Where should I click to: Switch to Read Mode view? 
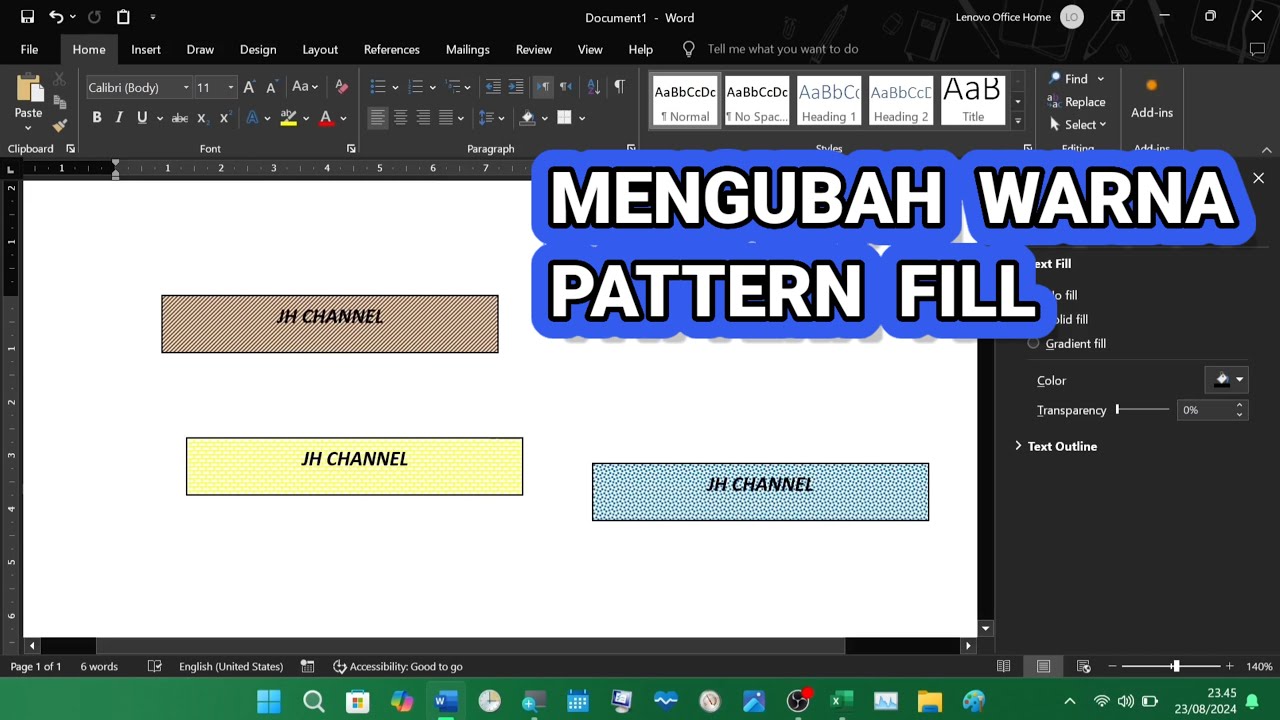click(x=1003, y=666)
